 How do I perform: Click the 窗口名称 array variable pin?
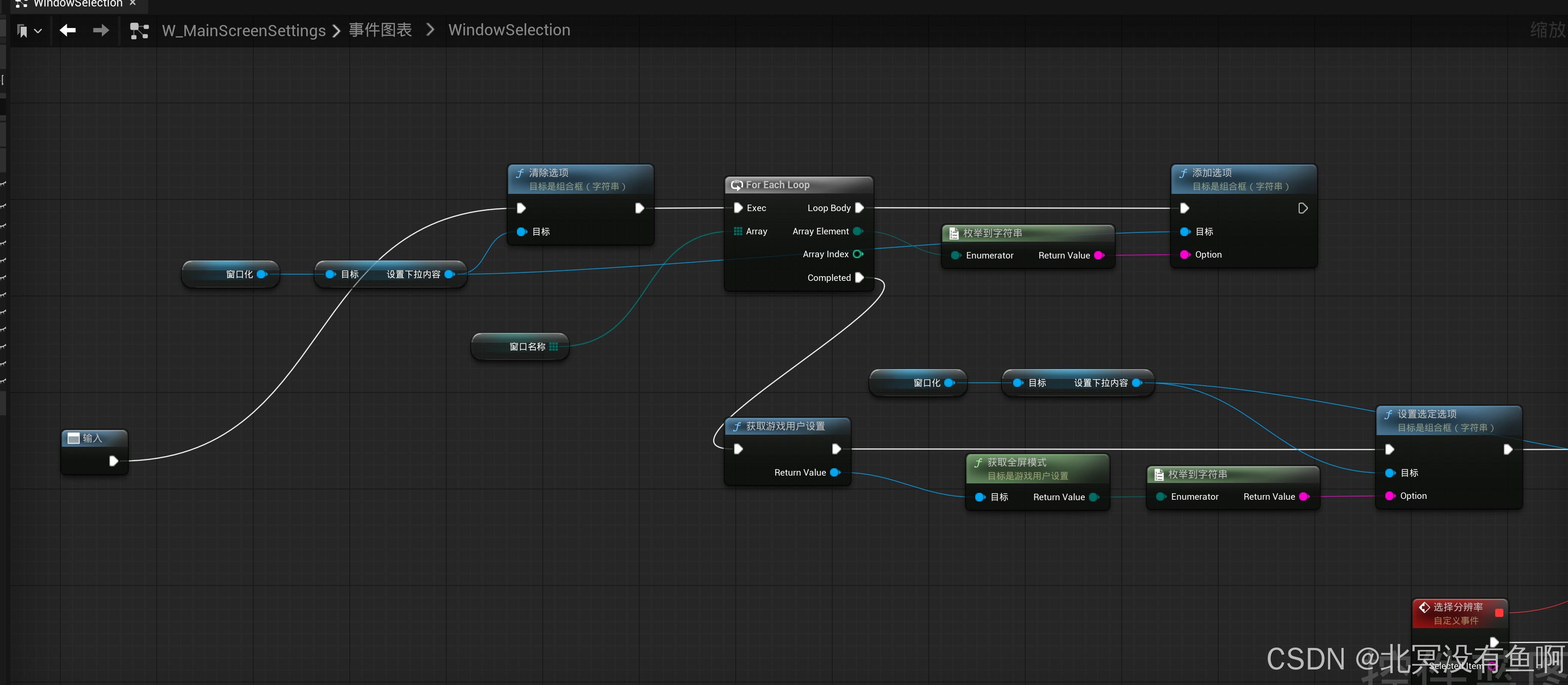(x=553, y=346)
